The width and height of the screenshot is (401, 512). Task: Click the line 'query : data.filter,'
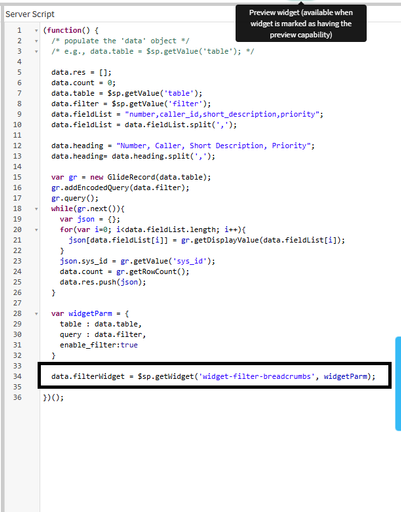pyautogui.click(x=103, y=335)
